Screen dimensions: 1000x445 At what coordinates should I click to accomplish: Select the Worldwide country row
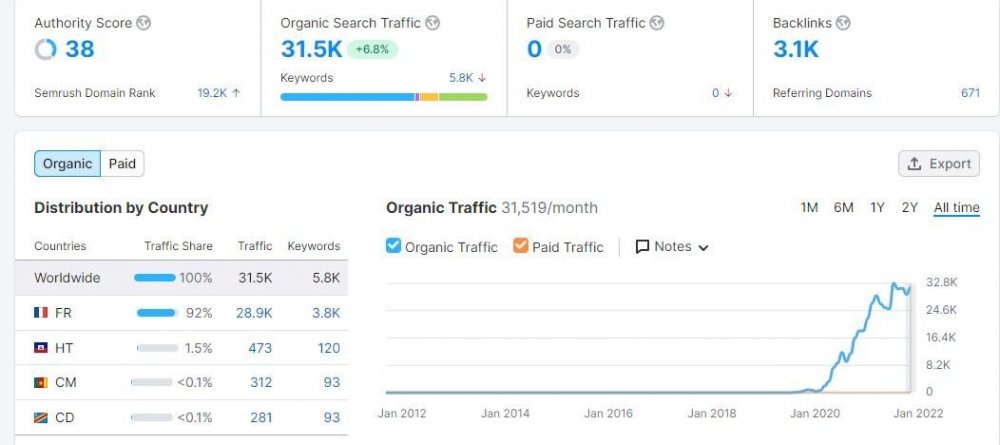pyautogui.click(x=181, y=278)
